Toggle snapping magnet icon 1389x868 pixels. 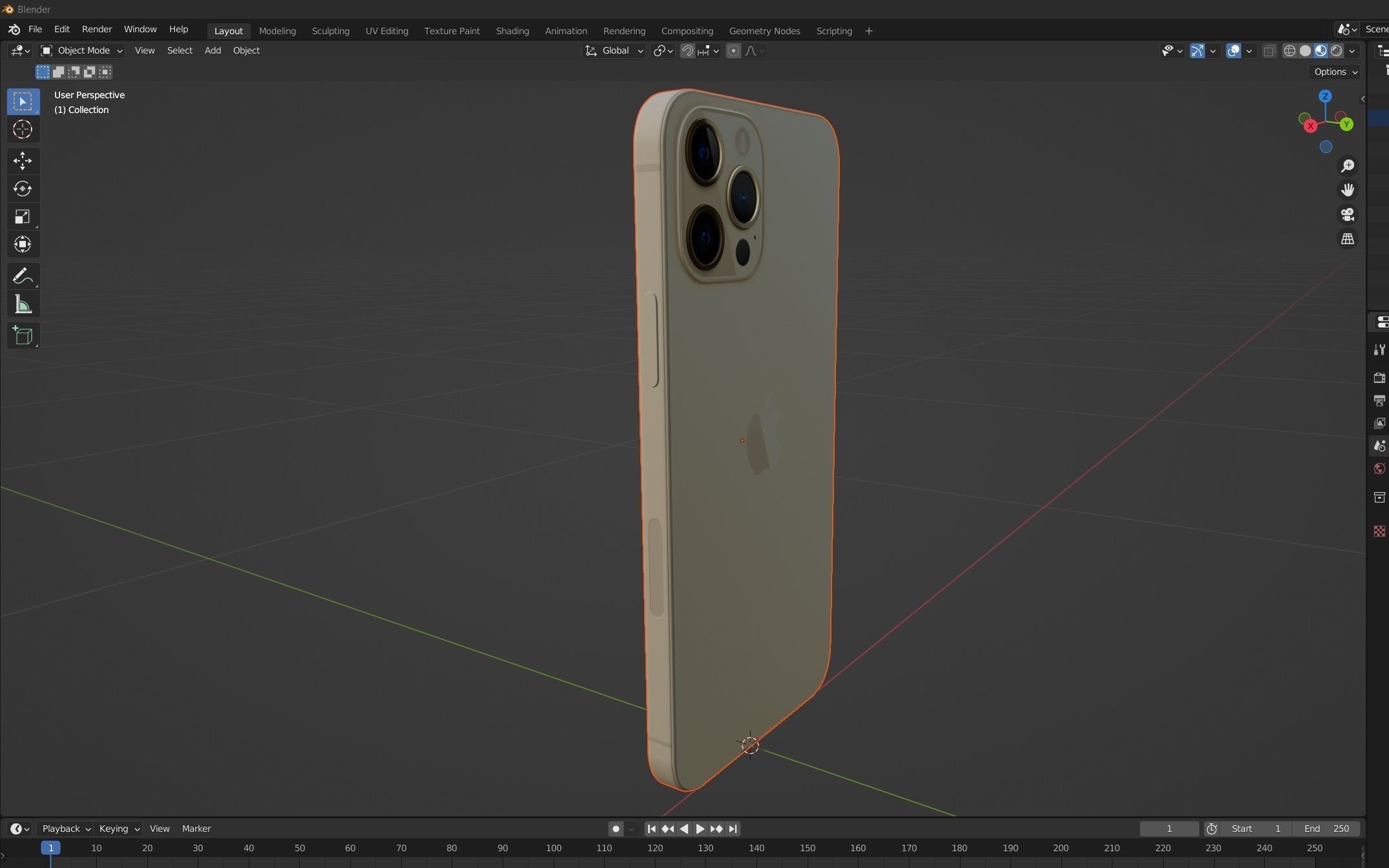pos(687,50)
